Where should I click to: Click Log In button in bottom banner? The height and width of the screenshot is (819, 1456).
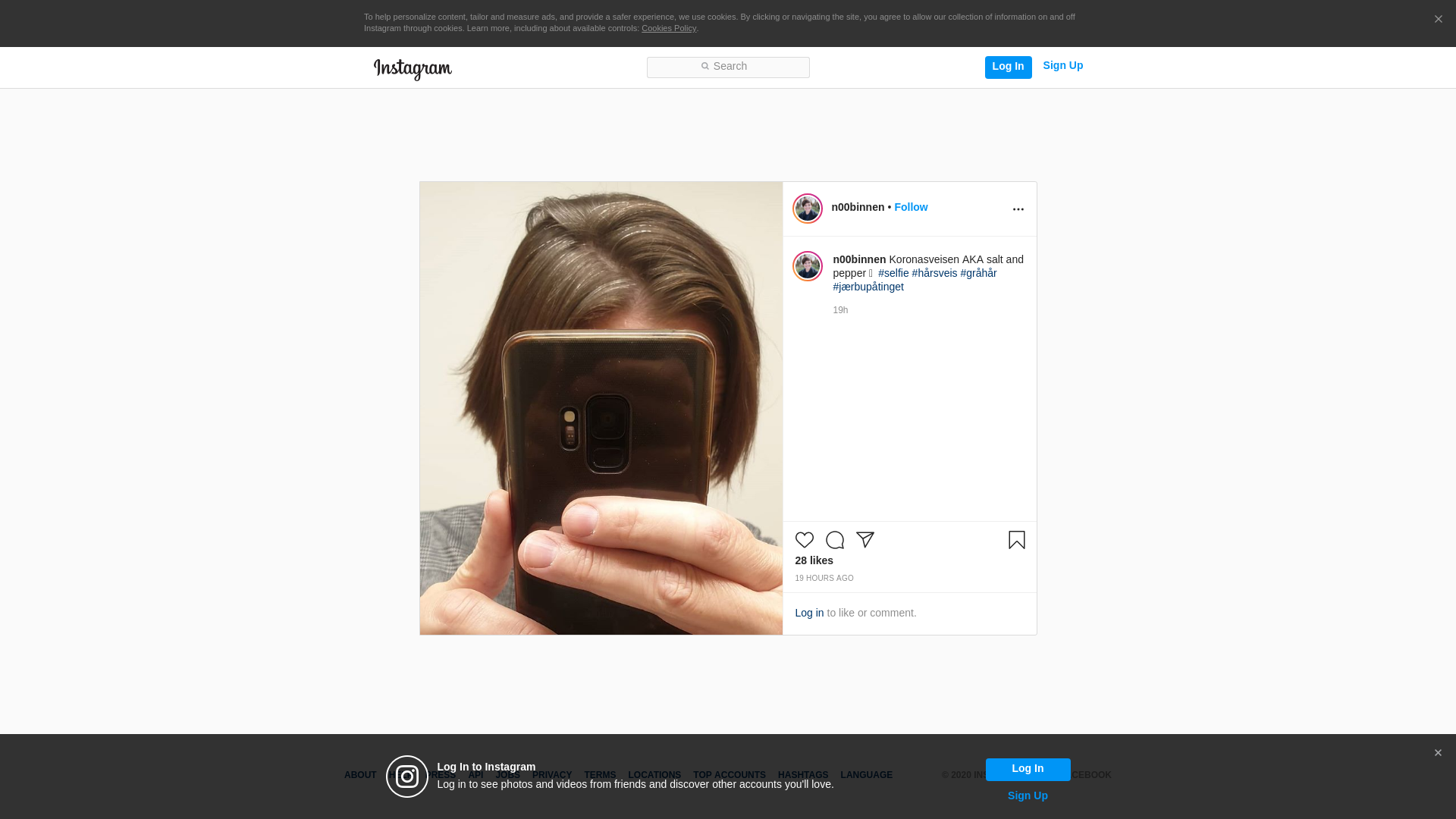point(1028,770)
